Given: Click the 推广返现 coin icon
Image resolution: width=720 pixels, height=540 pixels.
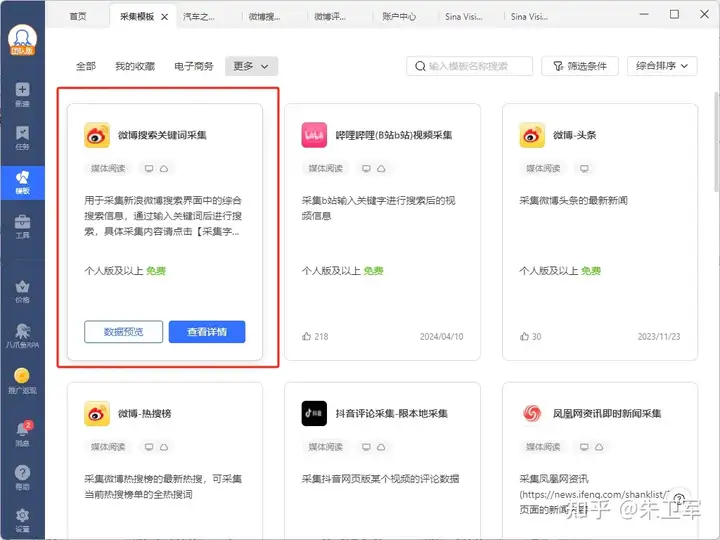Looking at the screenshot, I should coord(22,376).
